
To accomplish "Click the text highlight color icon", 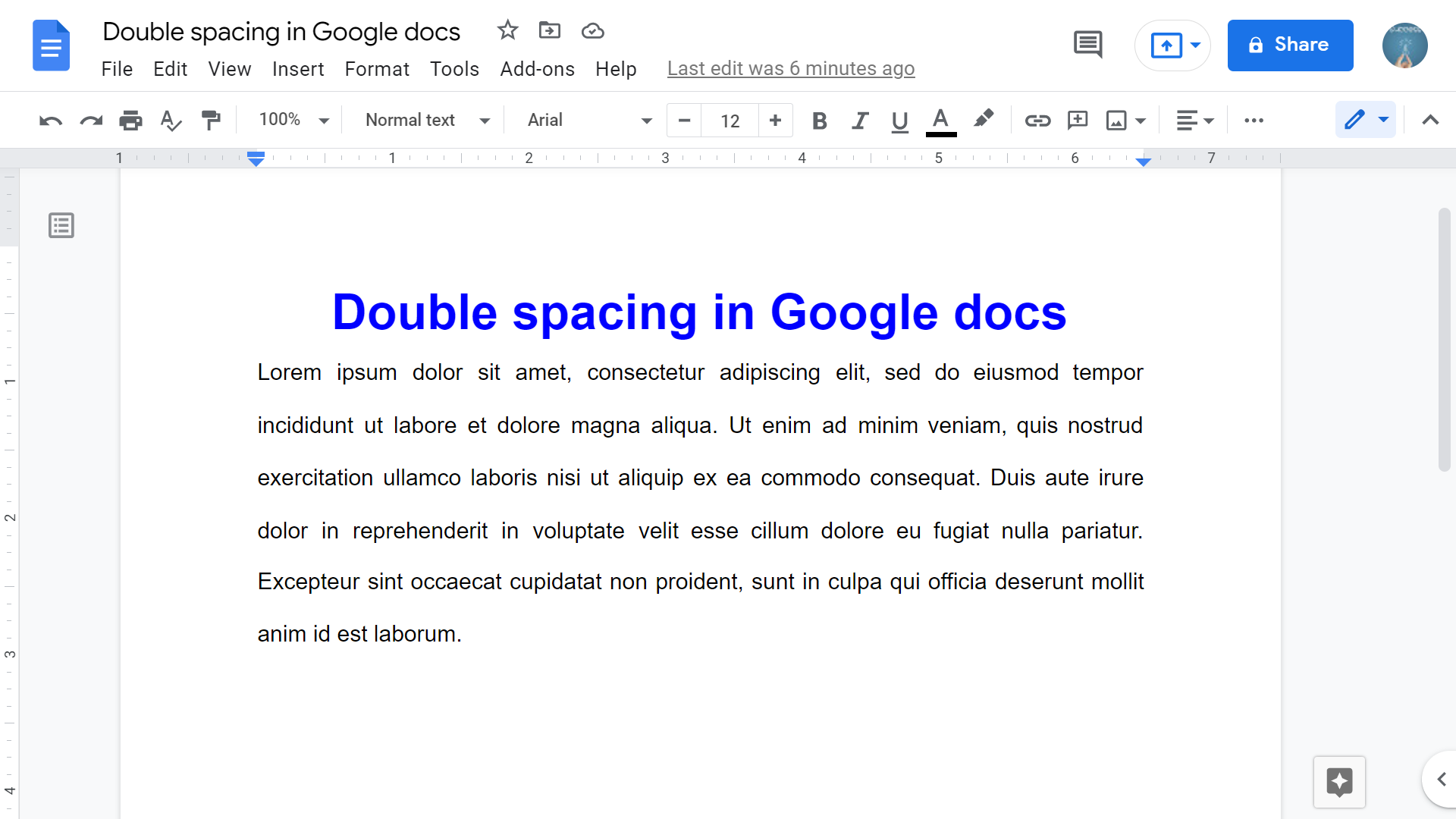I will pos(984,120).
